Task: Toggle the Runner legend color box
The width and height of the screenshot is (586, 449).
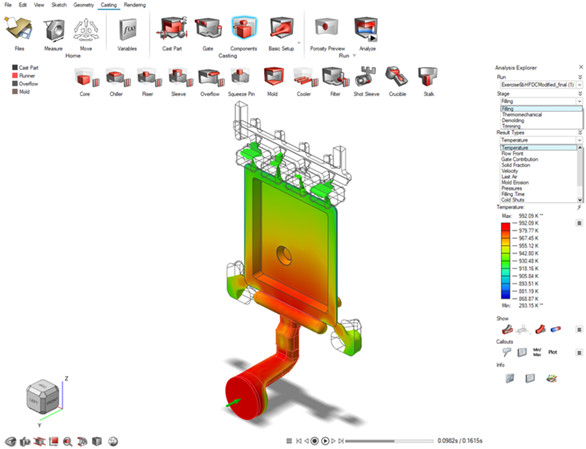Action: [x=15, y=76]
